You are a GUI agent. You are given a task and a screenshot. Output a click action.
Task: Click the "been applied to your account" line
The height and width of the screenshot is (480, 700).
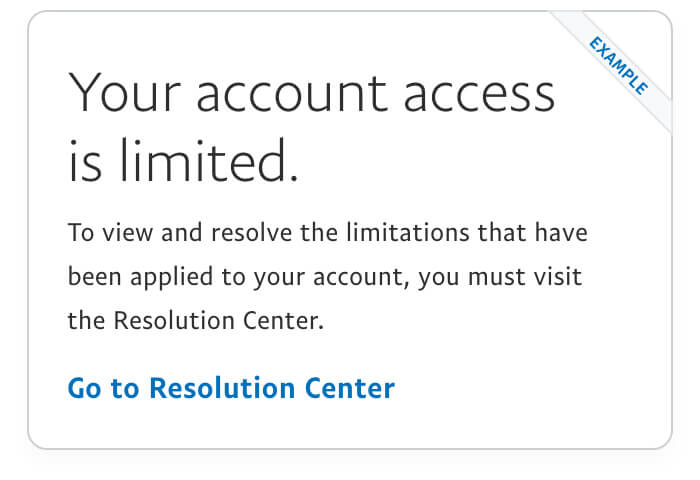[x=324, y=277]
